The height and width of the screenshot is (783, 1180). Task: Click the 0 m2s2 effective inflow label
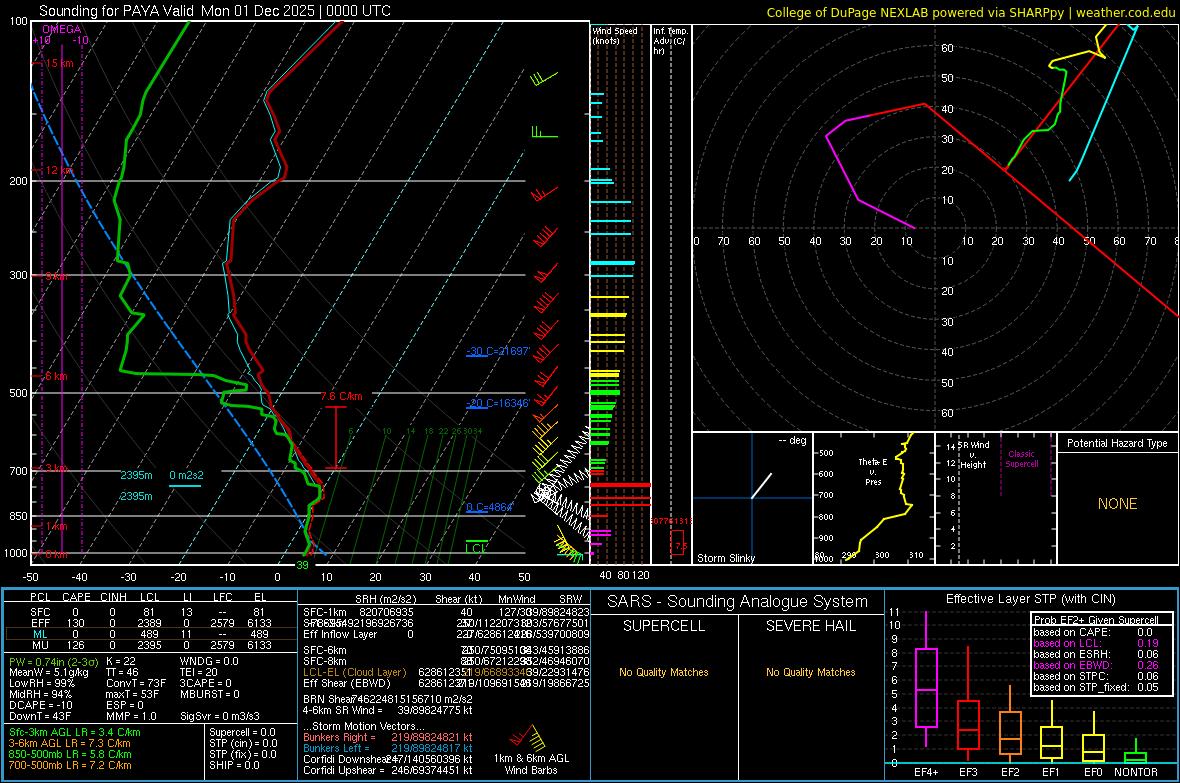click(186, 475)
